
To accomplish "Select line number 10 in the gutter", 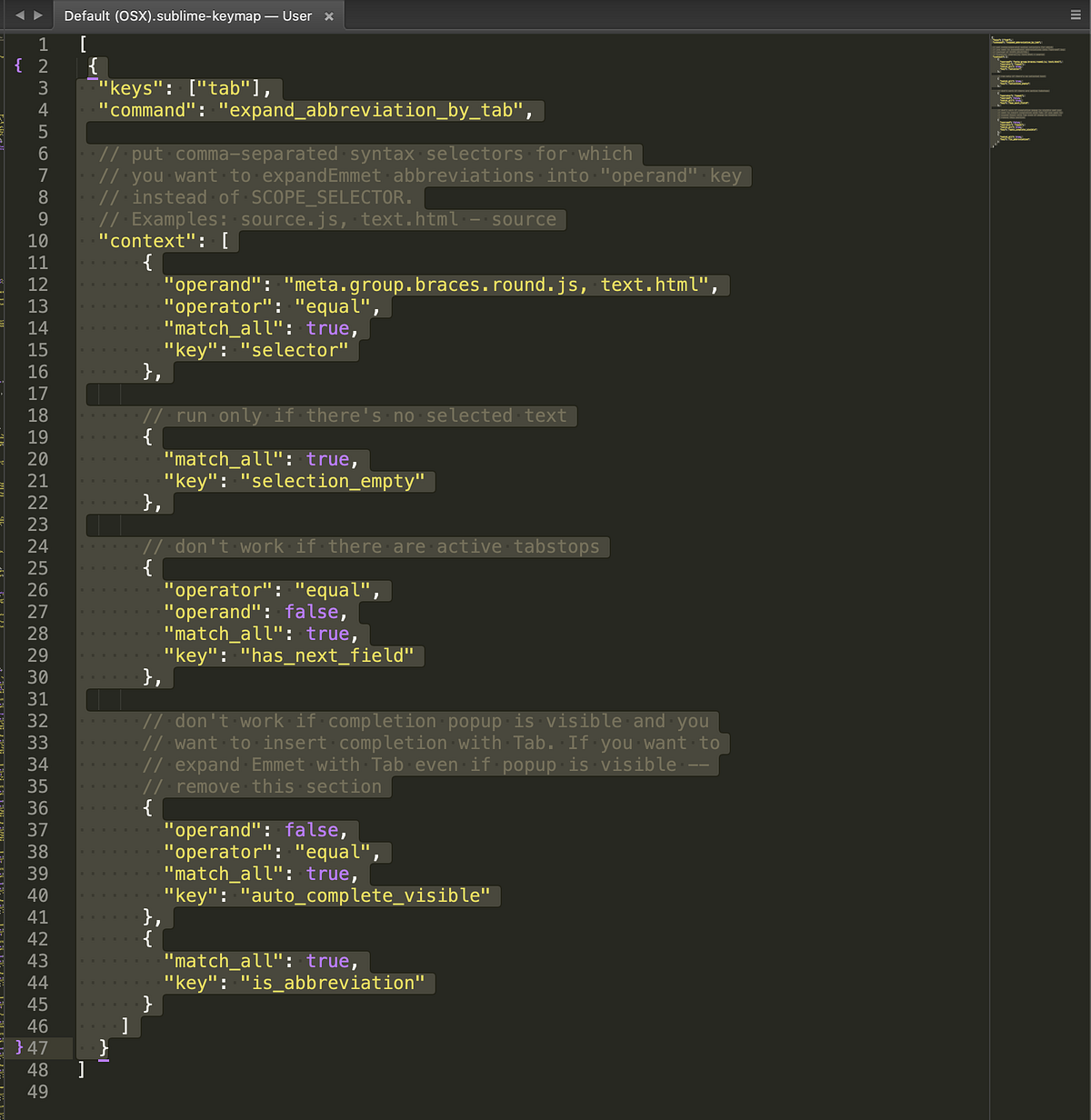I will (37, 241).
